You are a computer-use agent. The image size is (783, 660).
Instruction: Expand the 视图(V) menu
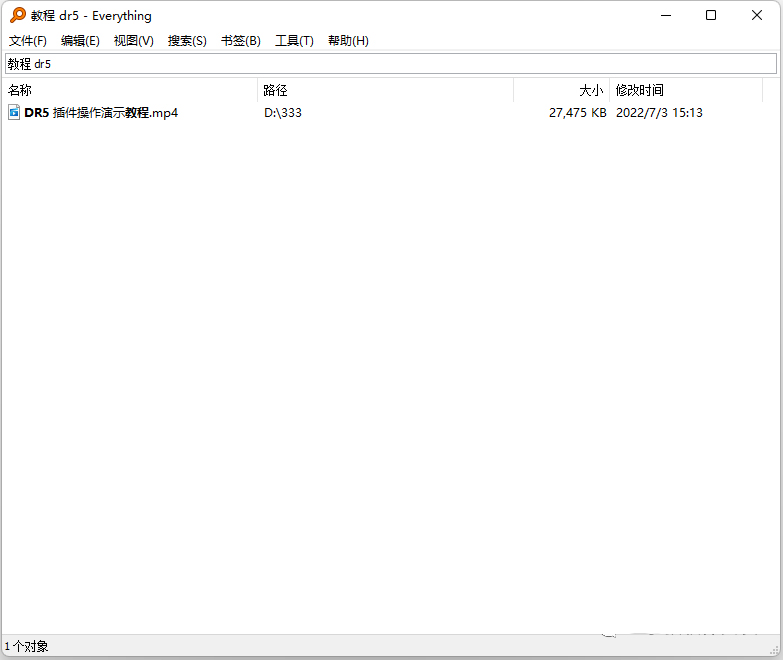click(x=133, y=41)
